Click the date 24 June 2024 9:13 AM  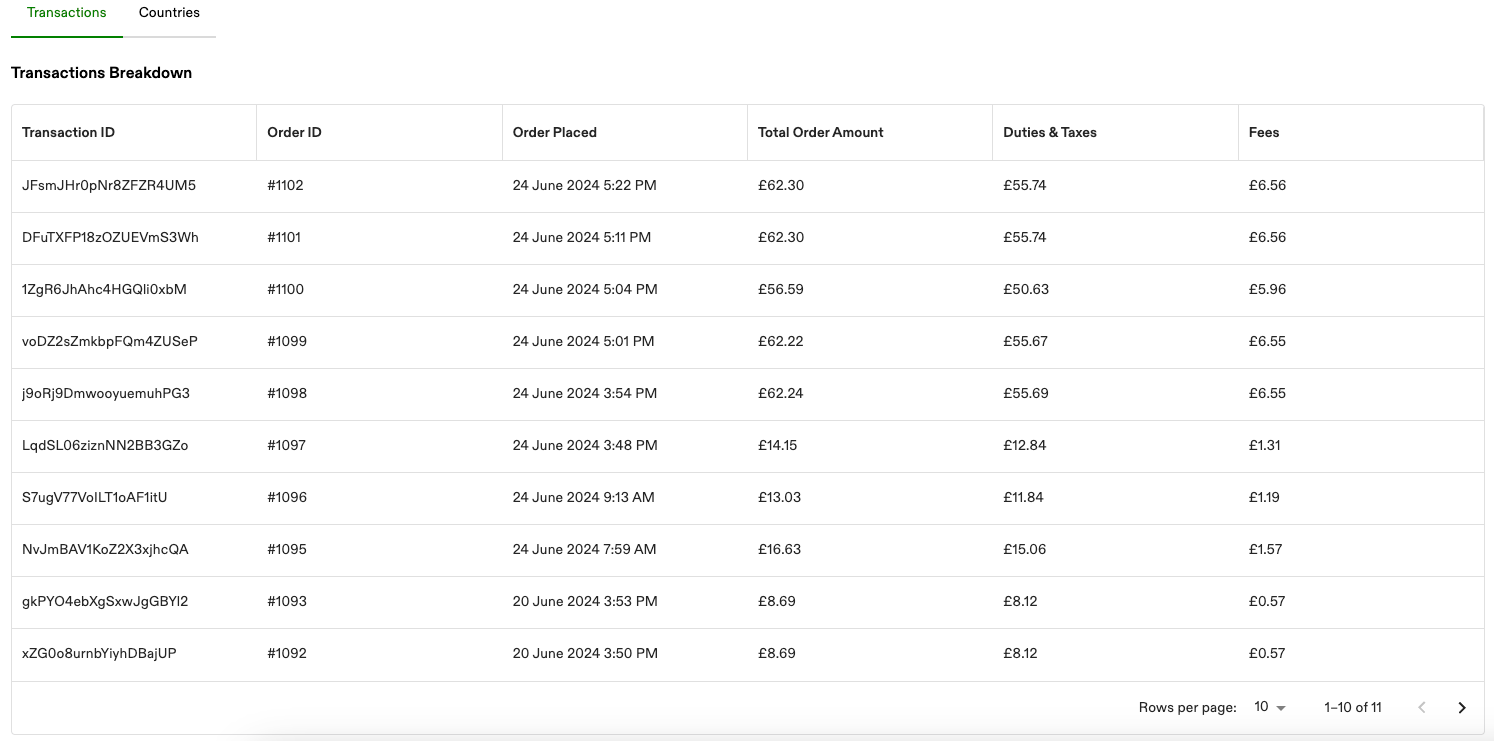(x=584, y=497)
